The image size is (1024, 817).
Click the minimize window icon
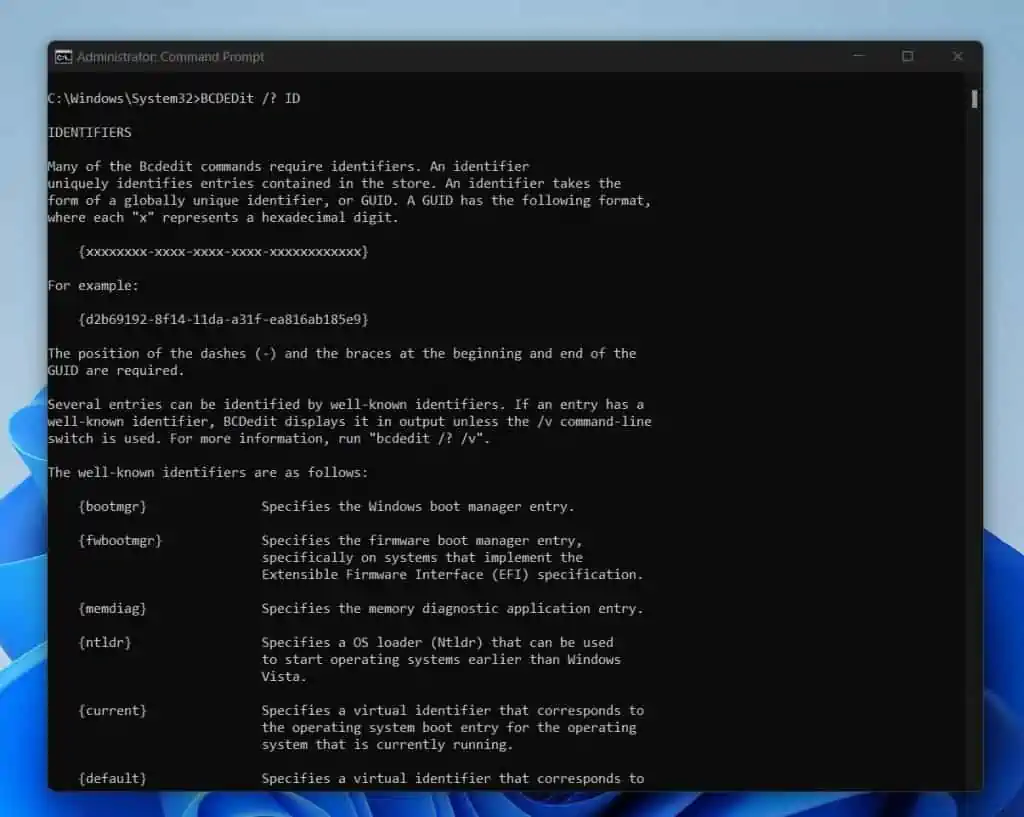[x=858, y=57]
